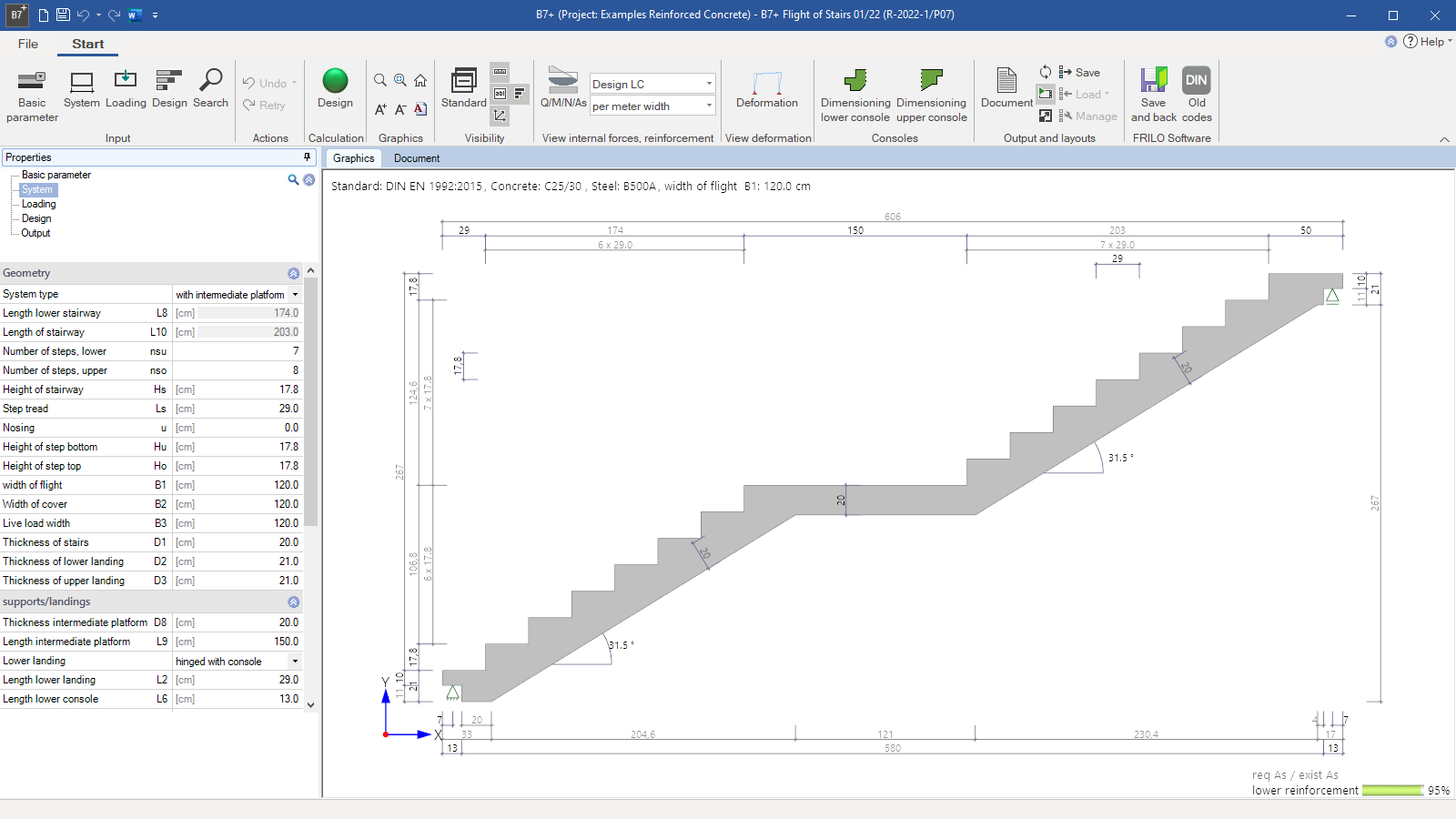1456x819 pixels.
Task: Click lower reinforcement utilization bar
Action: 1392,790
